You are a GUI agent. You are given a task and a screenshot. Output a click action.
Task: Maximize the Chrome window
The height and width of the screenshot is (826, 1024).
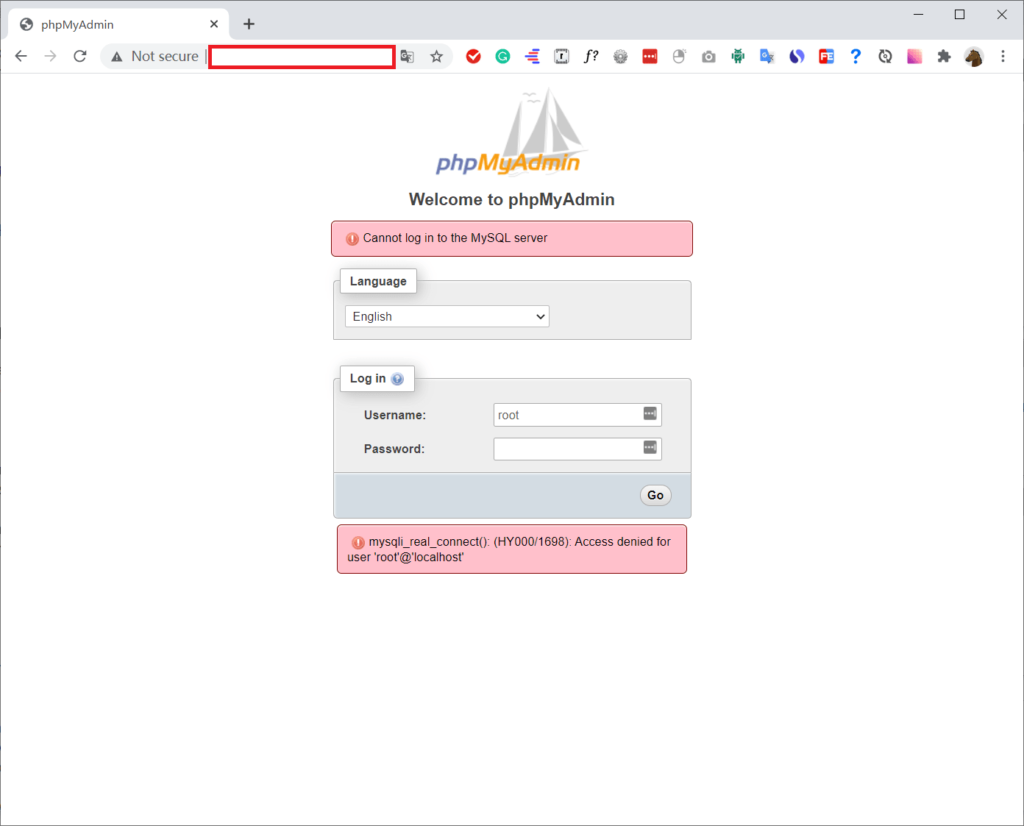point(959,14)
